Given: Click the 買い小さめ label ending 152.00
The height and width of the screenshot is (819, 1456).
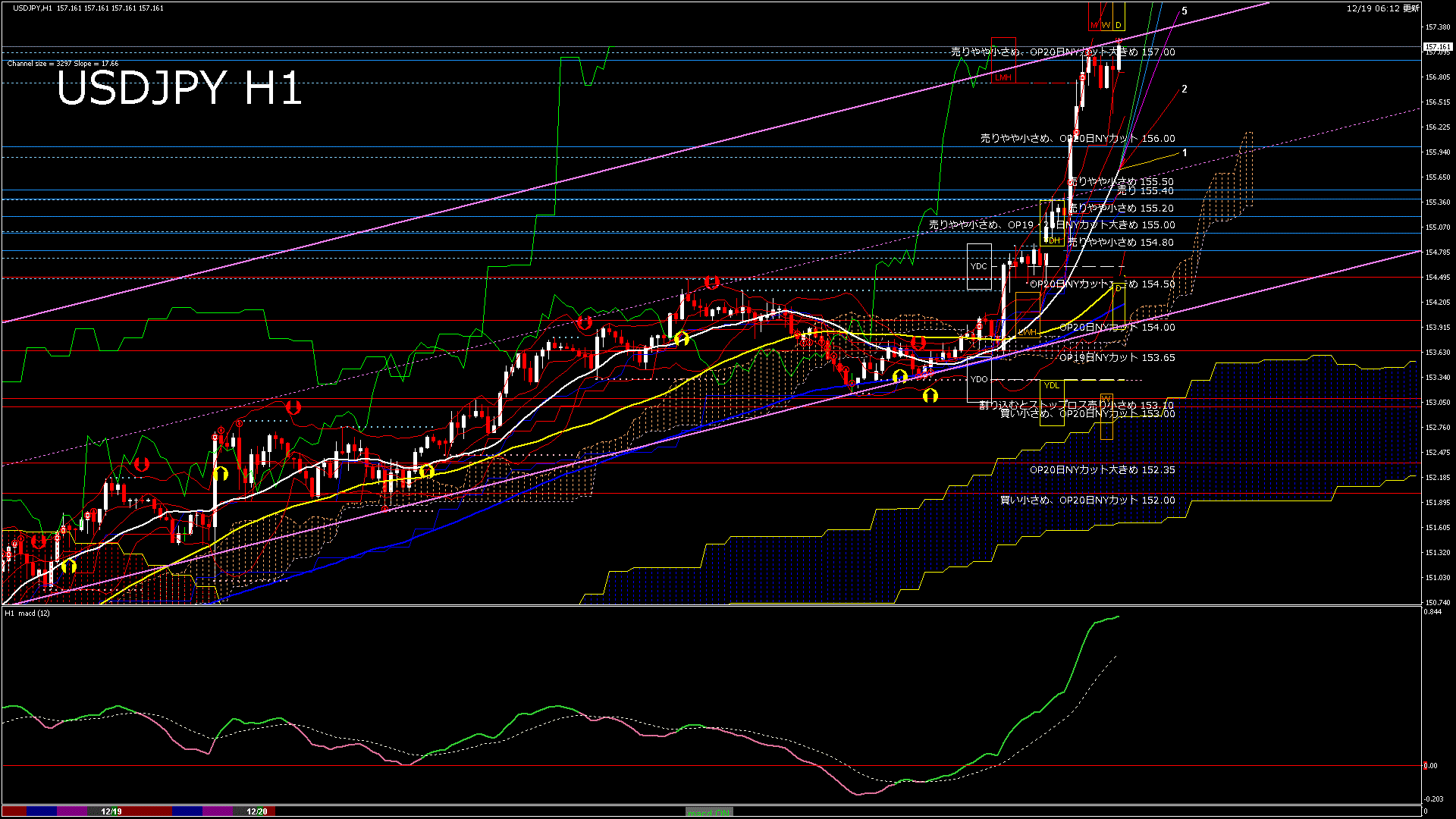Looking at the screenshot, I should 1087,500.
